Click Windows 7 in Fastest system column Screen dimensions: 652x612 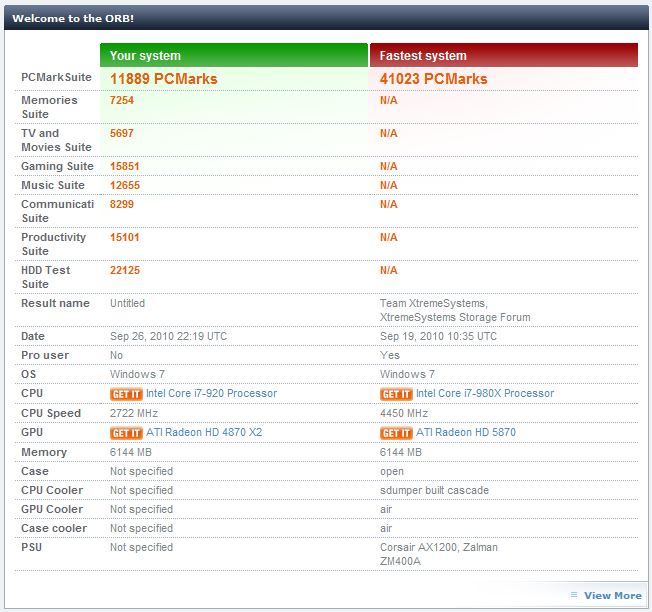407,374
